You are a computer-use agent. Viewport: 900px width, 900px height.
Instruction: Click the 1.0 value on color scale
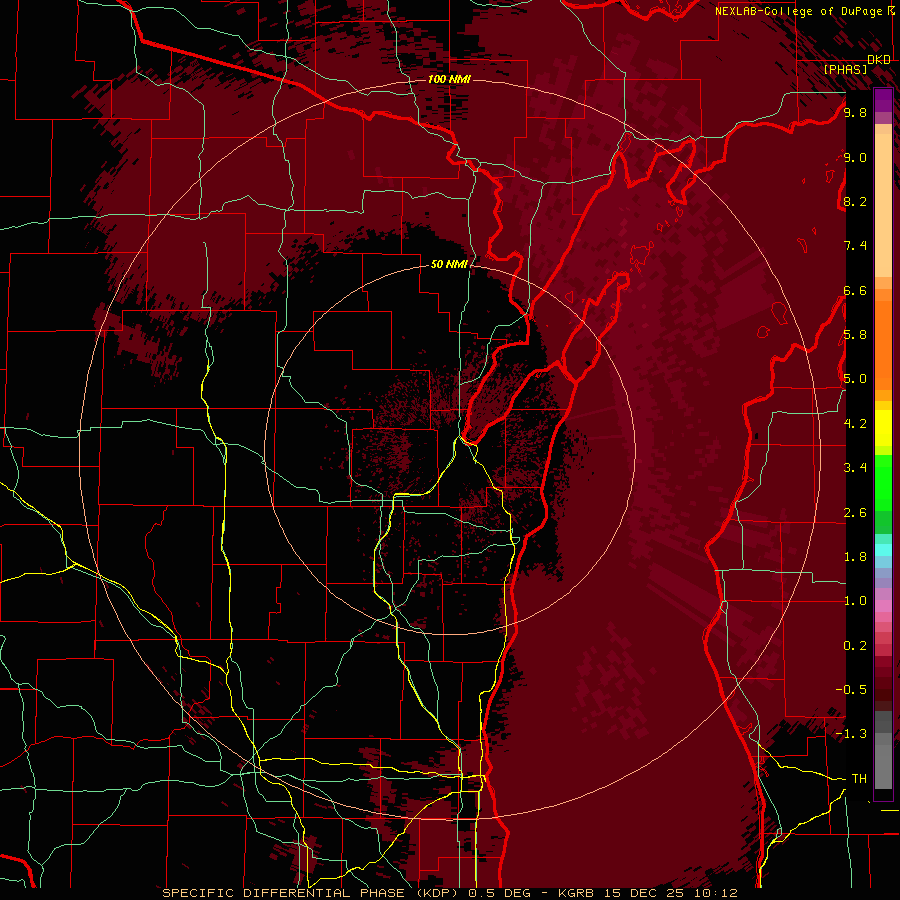tap(855, 601)
